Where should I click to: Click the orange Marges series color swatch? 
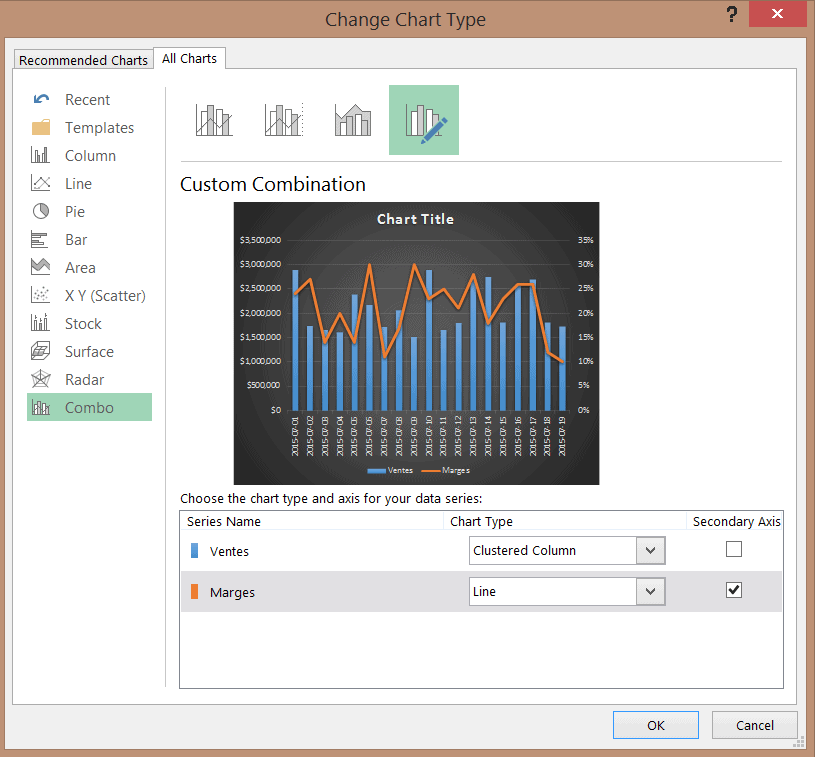[x=195, y=592]
